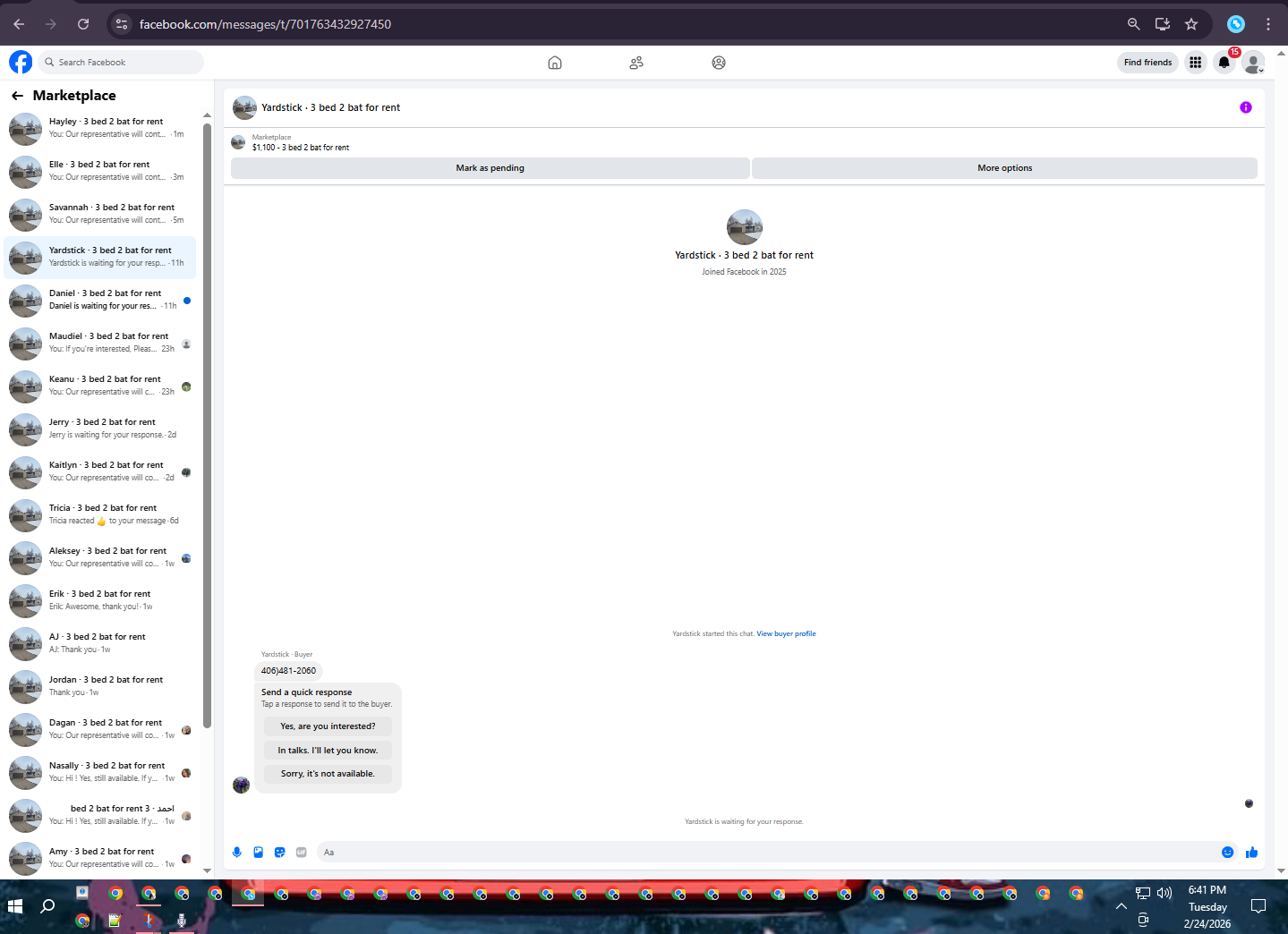The width and height of the screenshot is (1288, 934).
Task: Open the View buyer profile link
Action: click(786, 633)
